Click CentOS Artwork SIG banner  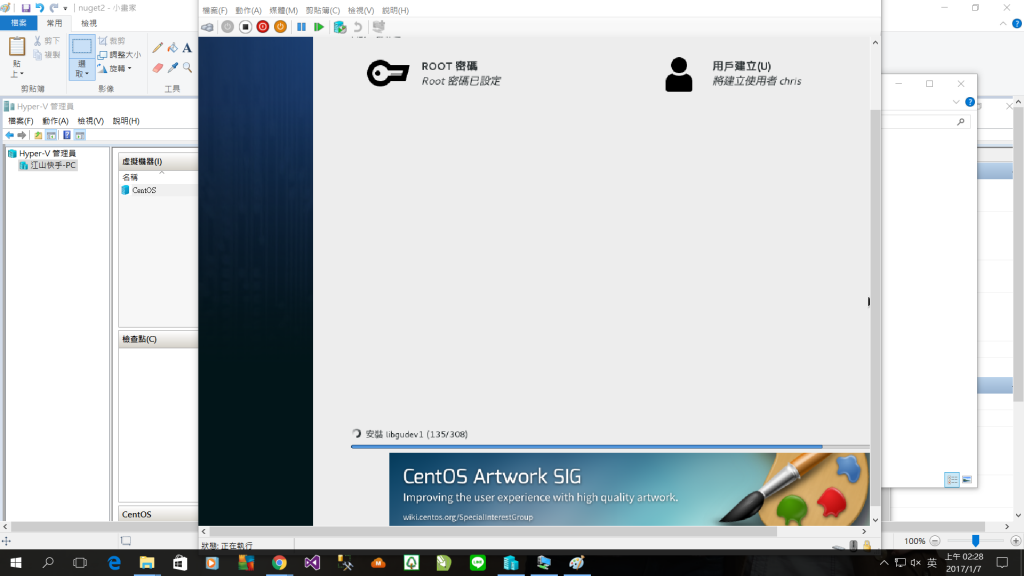(x=629, y=489)
